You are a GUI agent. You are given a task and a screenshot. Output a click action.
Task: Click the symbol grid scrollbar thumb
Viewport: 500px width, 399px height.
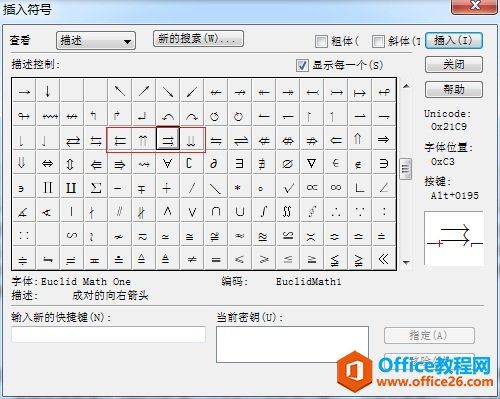click(406, 168)
